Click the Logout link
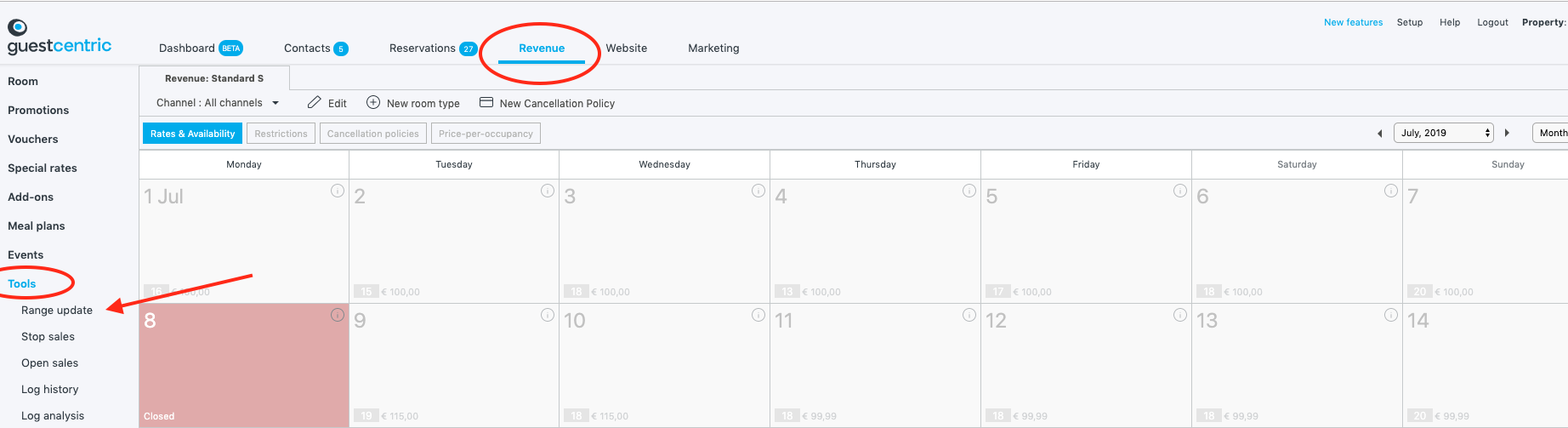This screenshot has width=1568, height=428. (1492, 22)
